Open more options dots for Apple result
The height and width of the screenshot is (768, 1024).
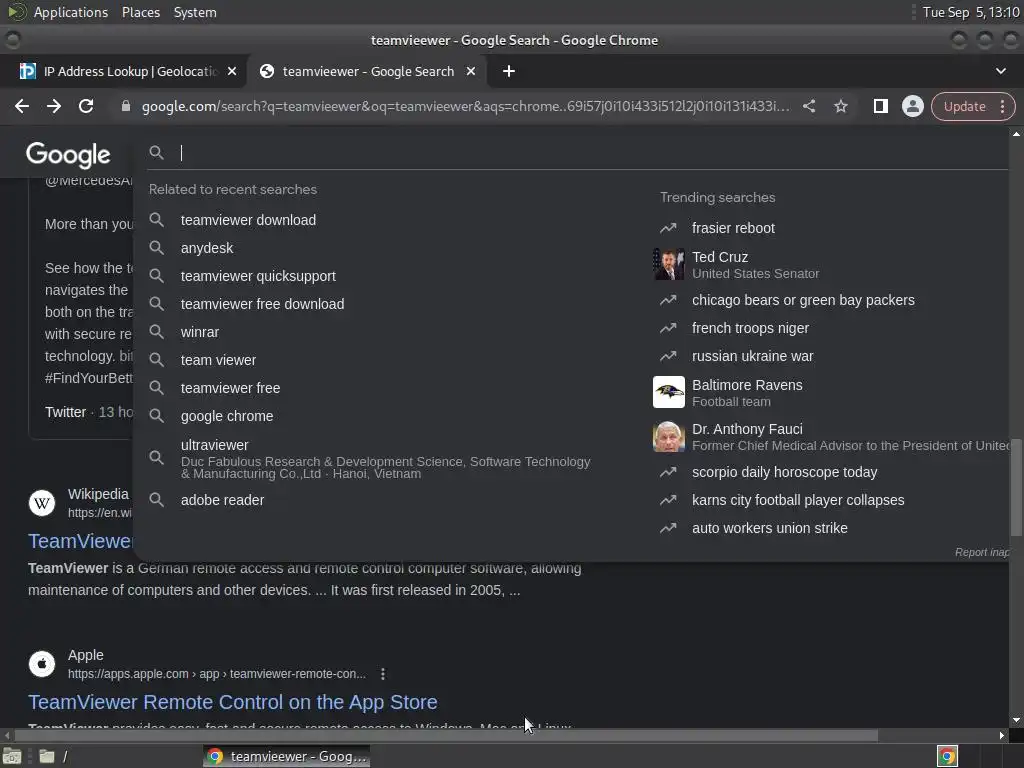click(x=383, y=674)
